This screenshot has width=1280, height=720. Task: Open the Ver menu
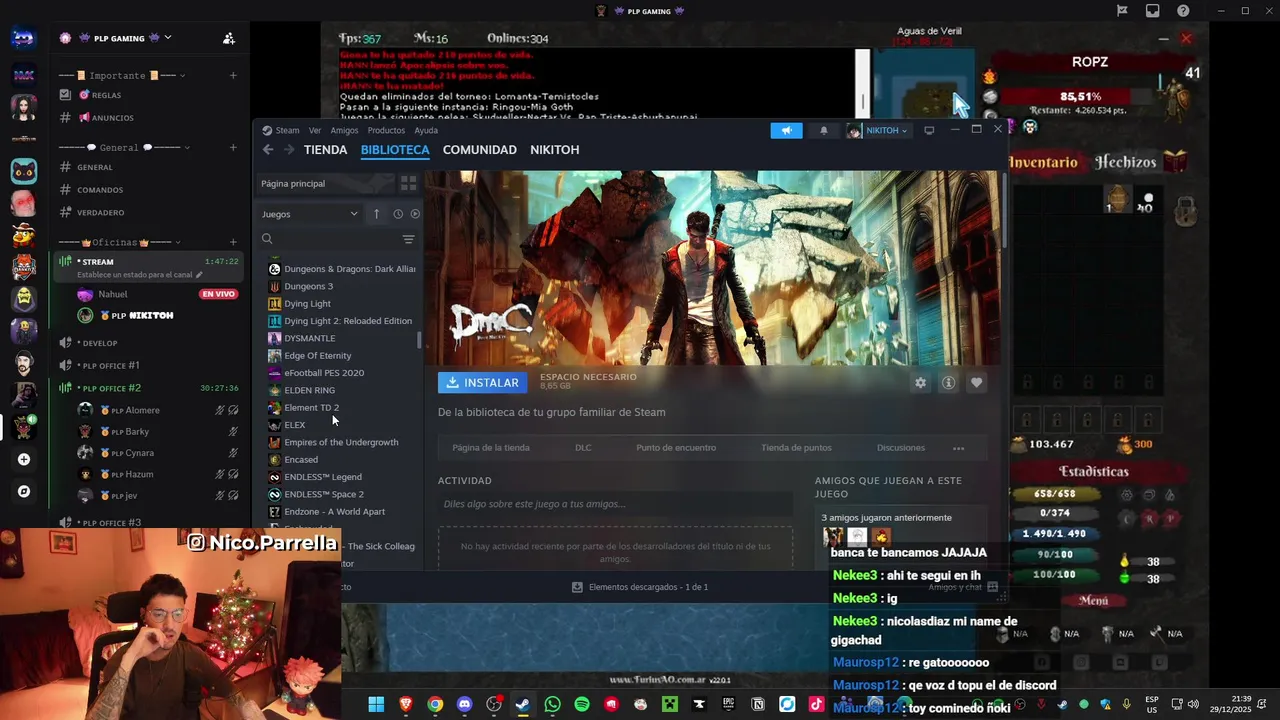tap(315, 130)
